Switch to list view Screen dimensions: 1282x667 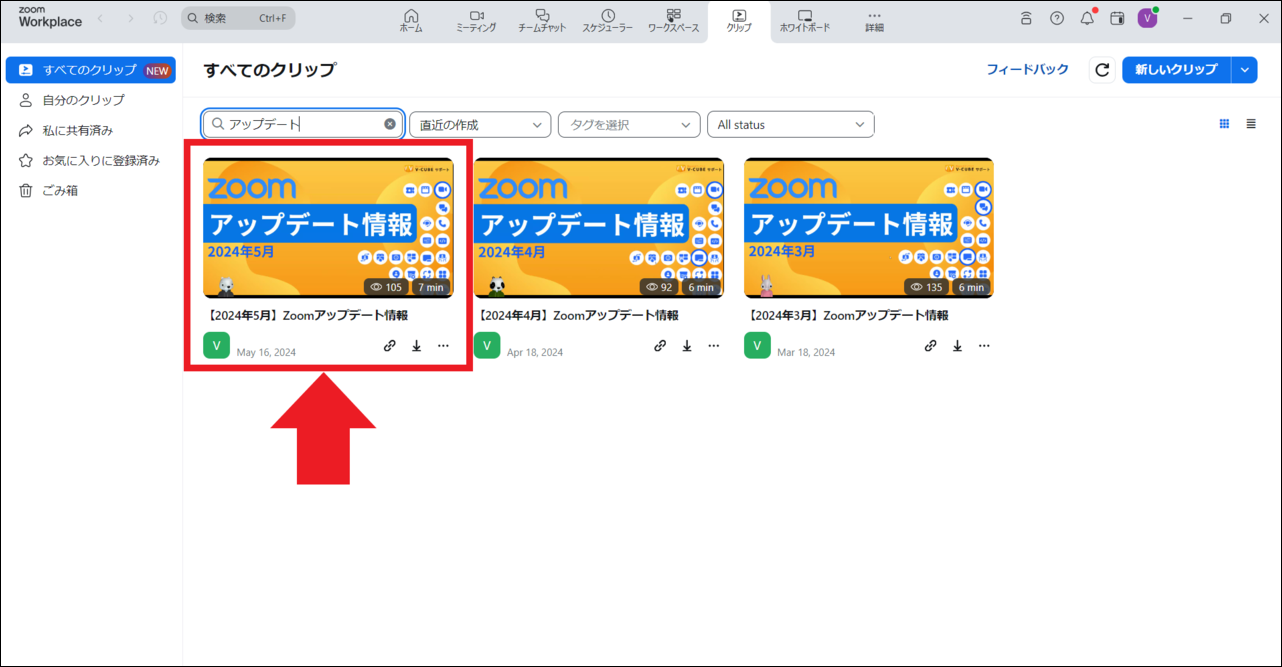click(1251, 124)
